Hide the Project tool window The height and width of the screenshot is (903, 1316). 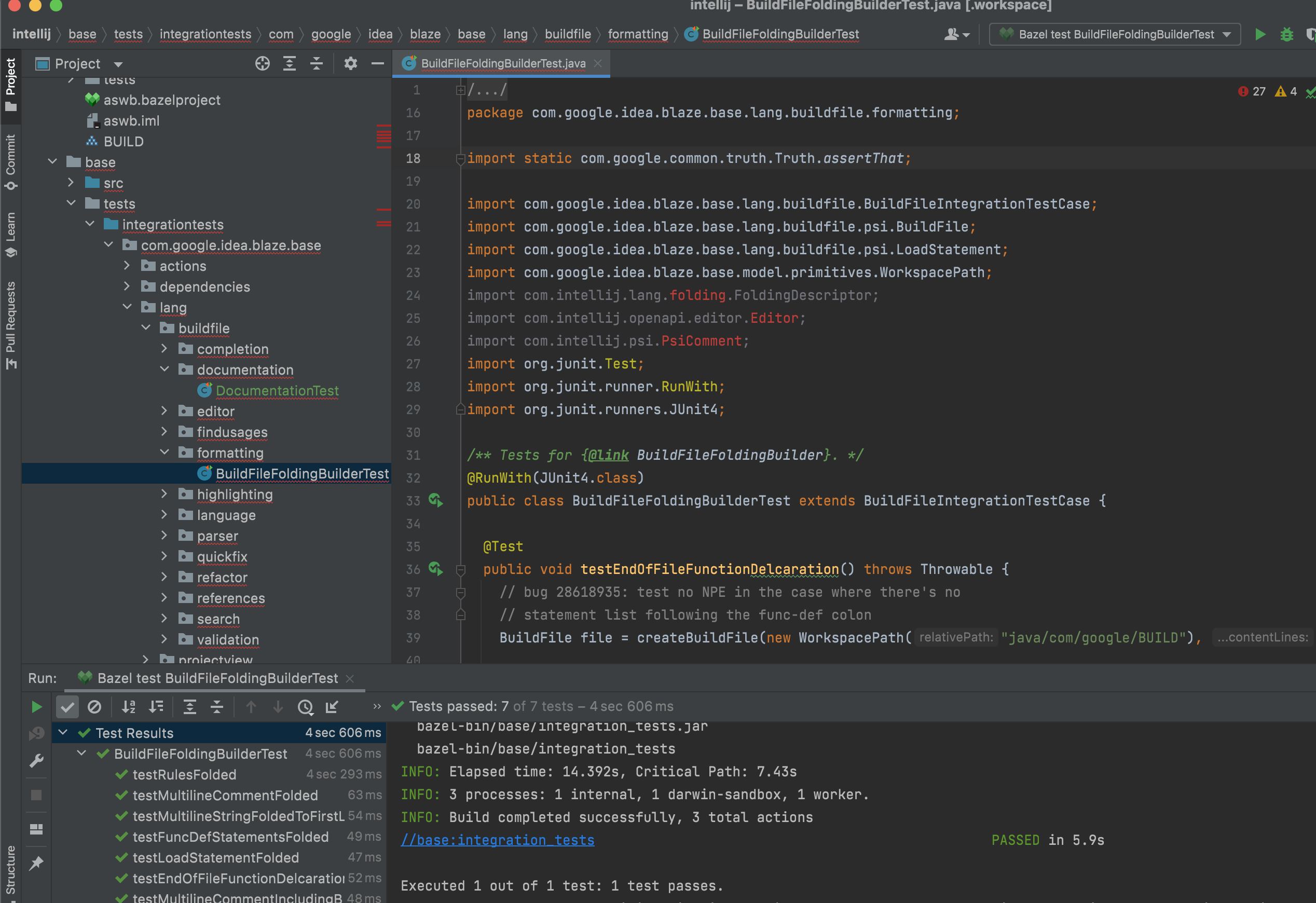(x=377, y=63)
